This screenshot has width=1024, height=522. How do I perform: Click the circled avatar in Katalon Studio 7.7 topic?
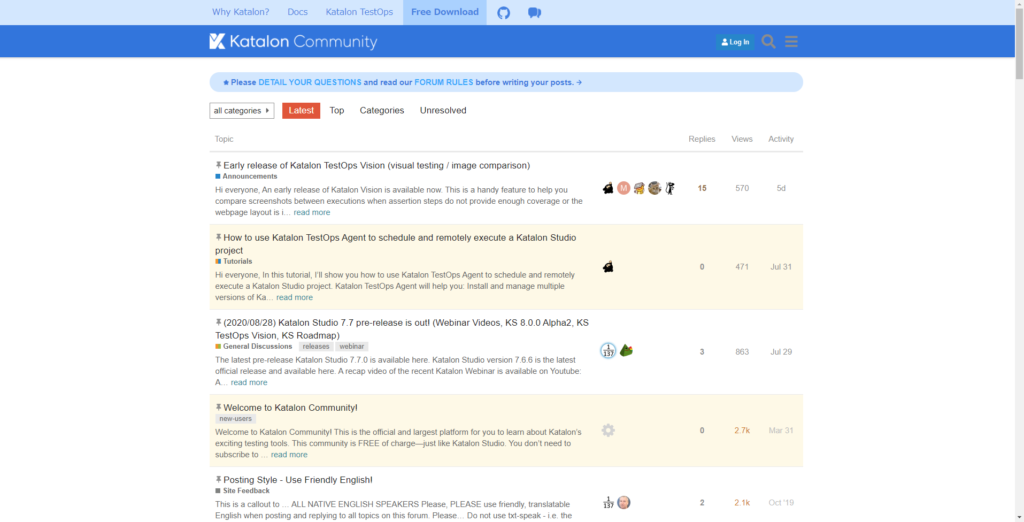608,351
